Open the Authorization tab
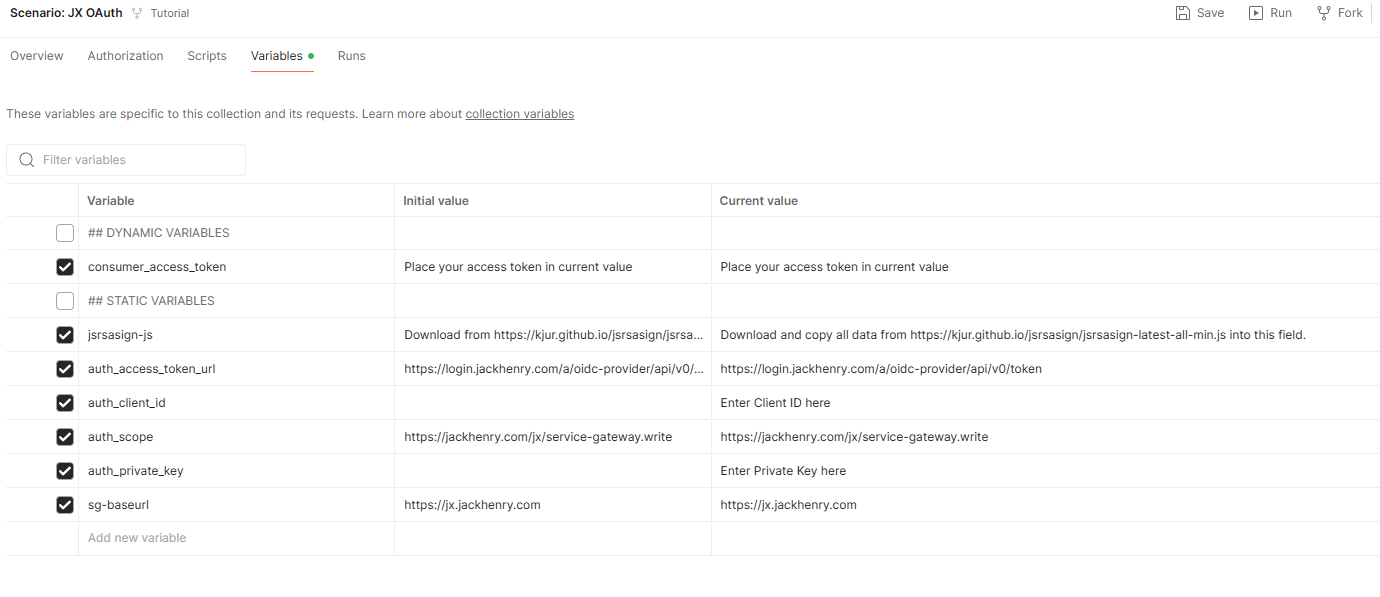This screenshot has width=1380, height=597. click(125, 56)
